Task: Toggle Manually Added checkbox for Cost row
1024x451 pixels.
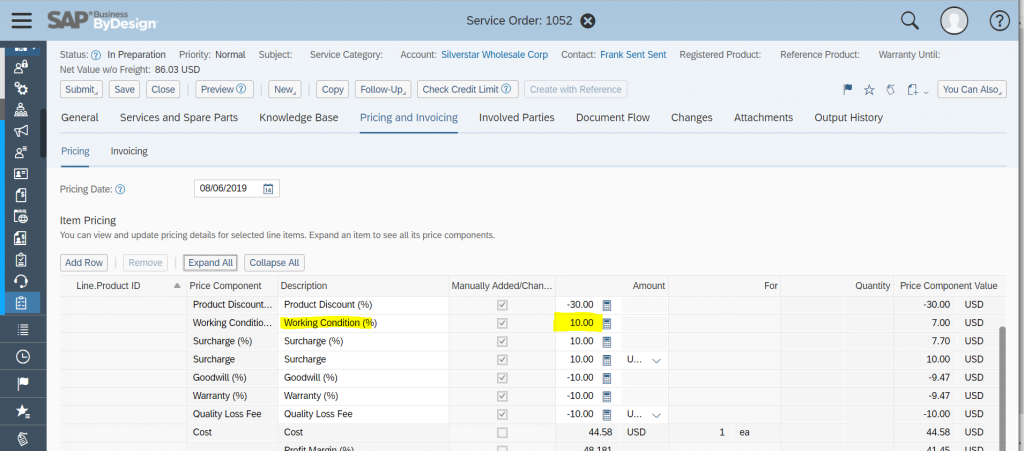Action: pos(502,433)
